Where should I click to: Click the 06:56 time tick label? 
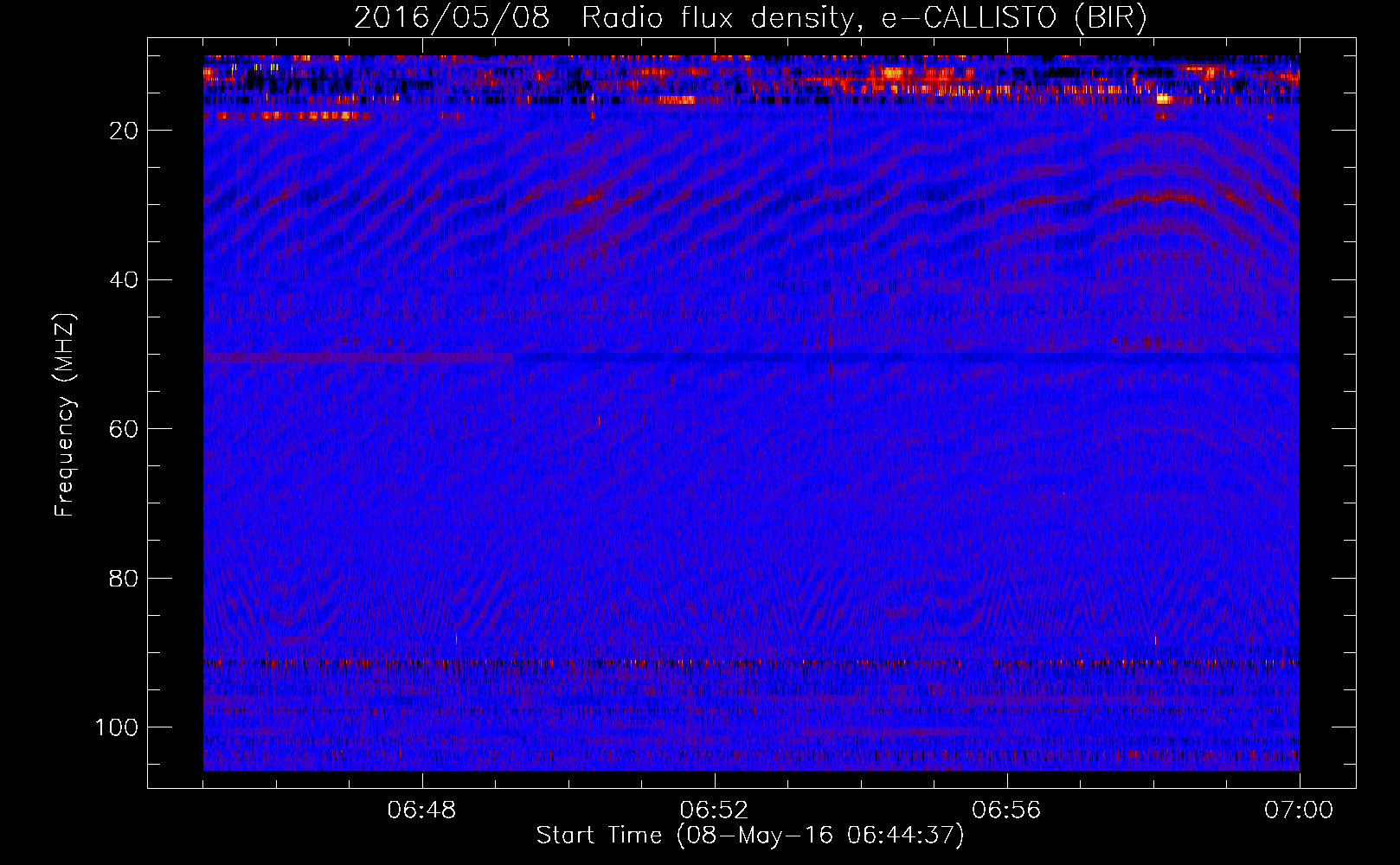click(1006, 811)
